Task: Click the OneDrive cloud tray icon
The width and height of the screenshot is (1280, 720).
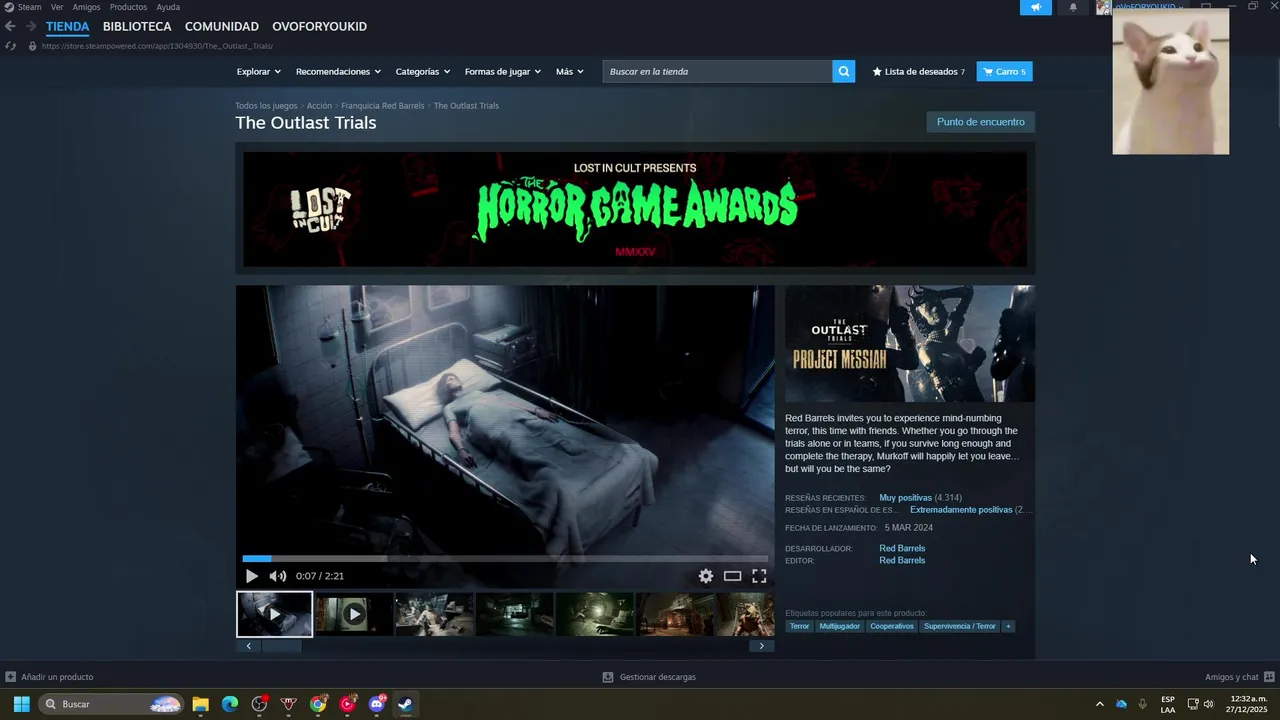Action: point(1121,704)
